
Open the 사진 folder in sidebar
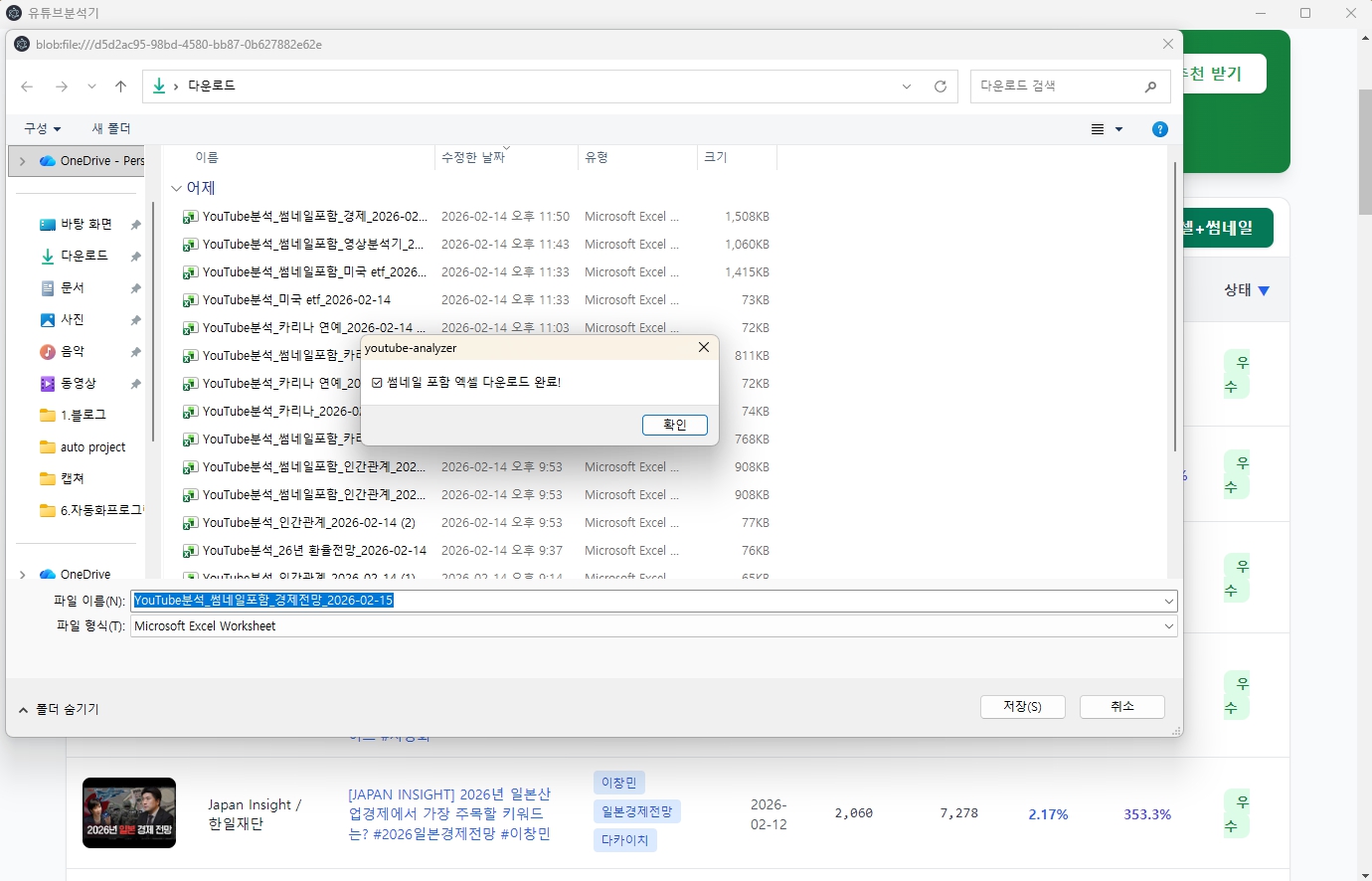click(x=73, y=319)
